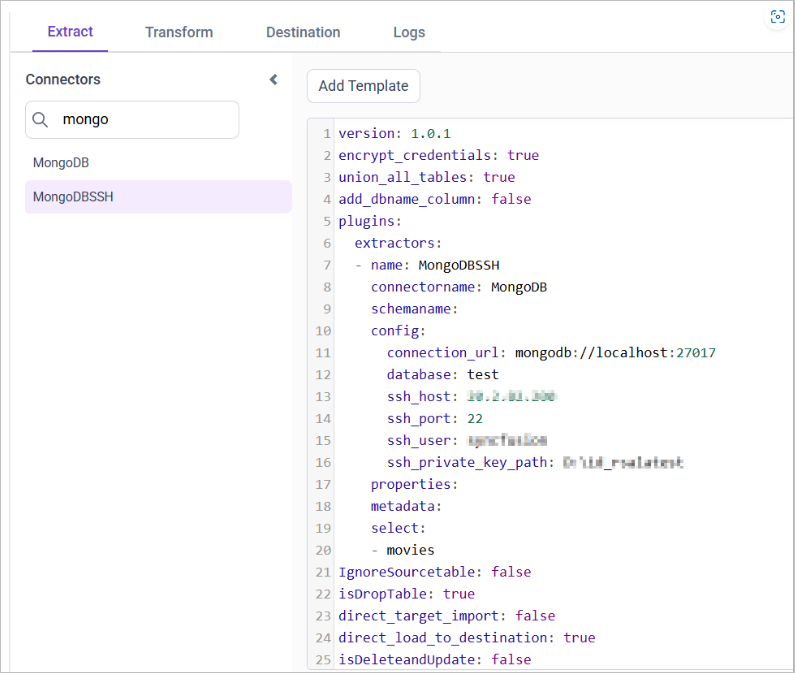Click the encrypt_credentials: true line
This screenshot has height=673, width=795.
tap(439, 155)
